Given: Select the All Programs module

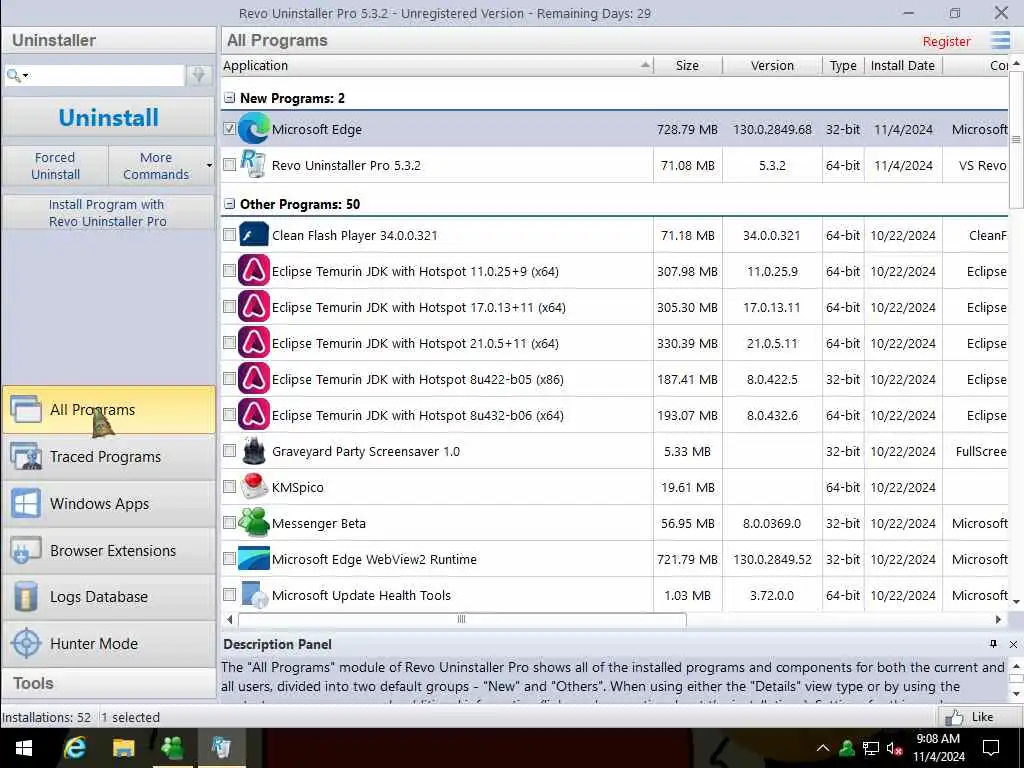Looking at the screenshot, I should tap(108, 409).
